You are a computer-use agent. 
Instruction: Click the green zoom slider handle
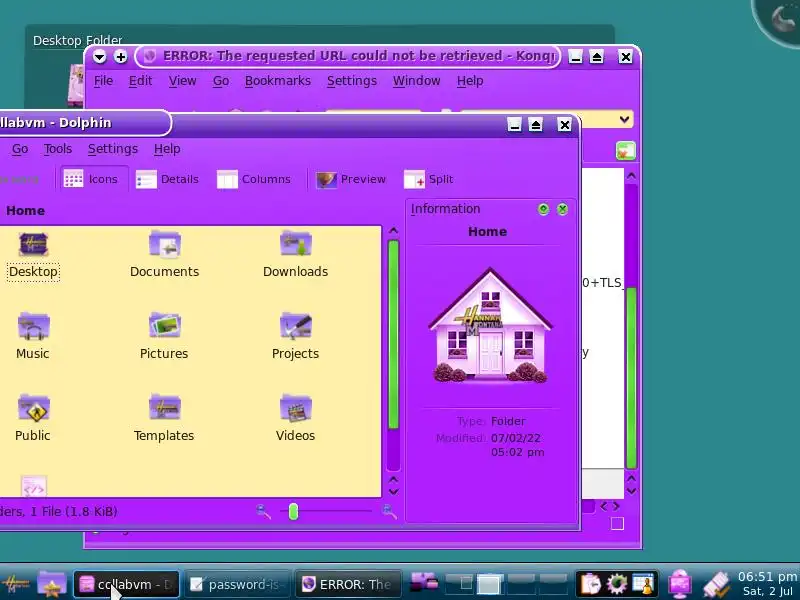(x=293, y=511)
